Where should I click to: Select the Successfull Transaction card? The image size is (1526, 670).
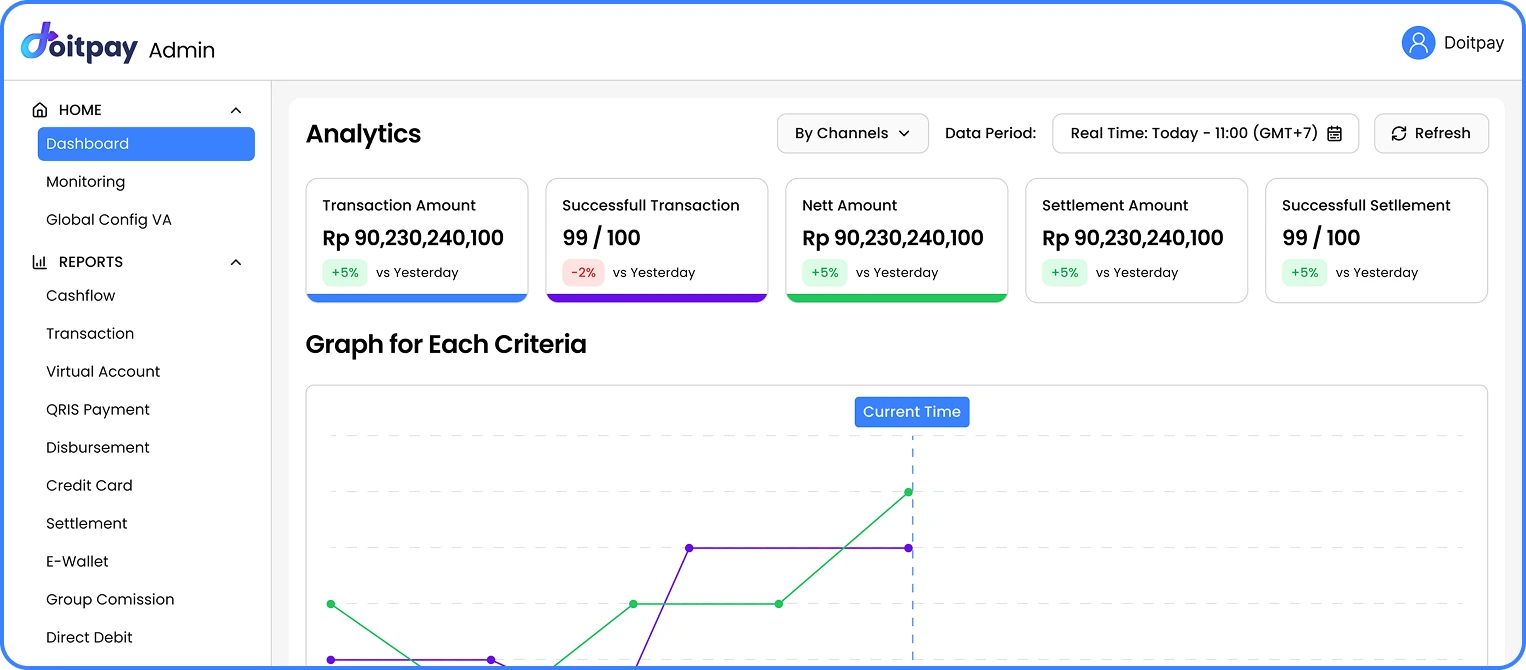pyautogui.click(x=657, y=240)
